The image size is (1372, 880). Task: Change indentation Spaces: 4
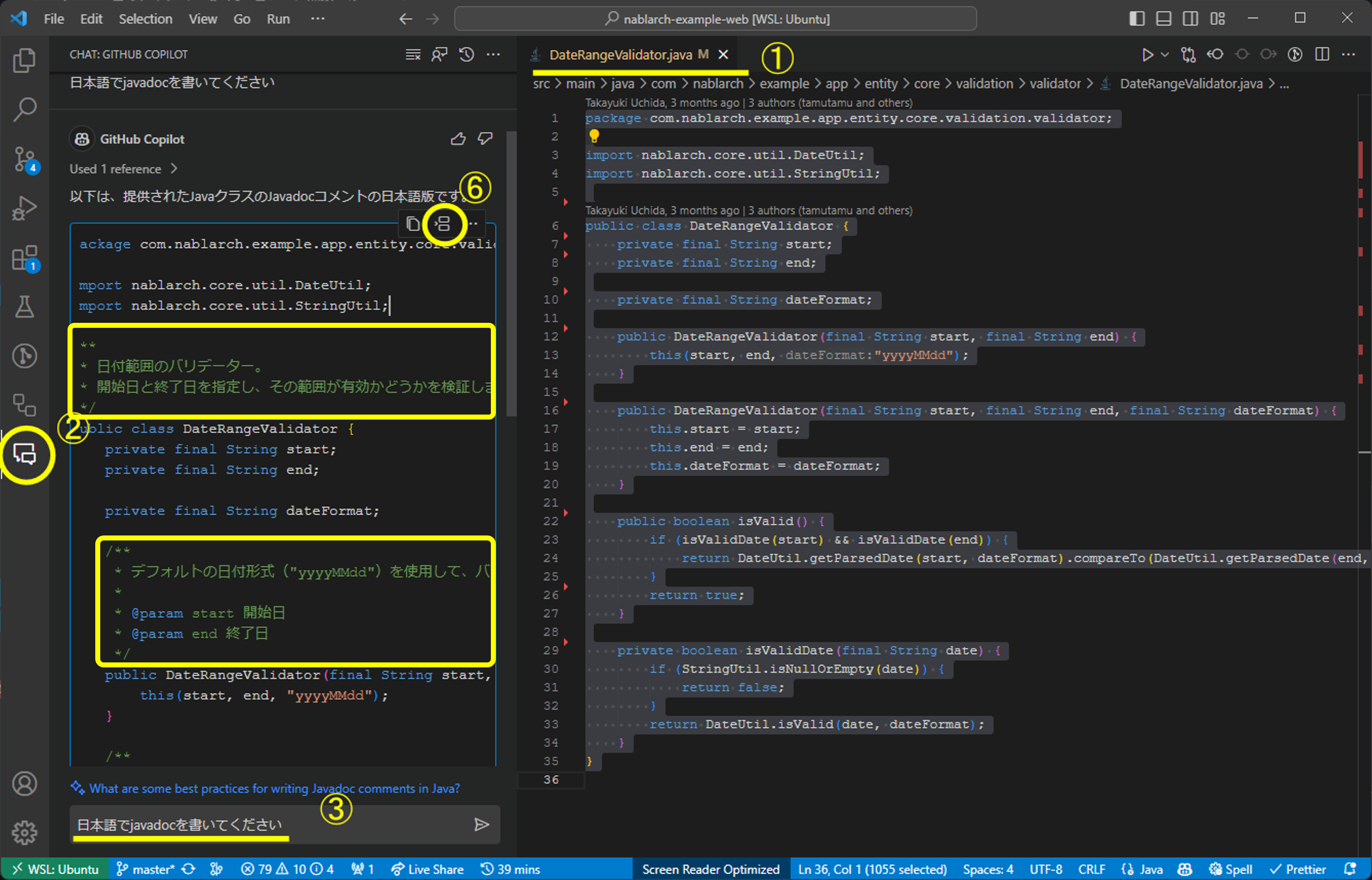coord(987,869)
